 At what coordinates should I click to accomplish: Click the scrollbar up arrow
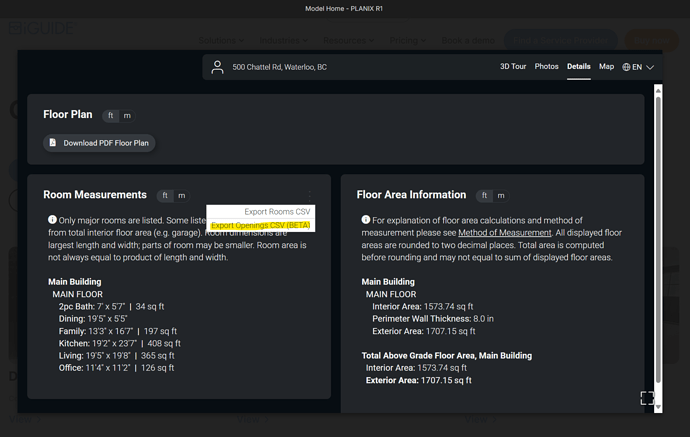pyautogui.click(x=658, y=91)
